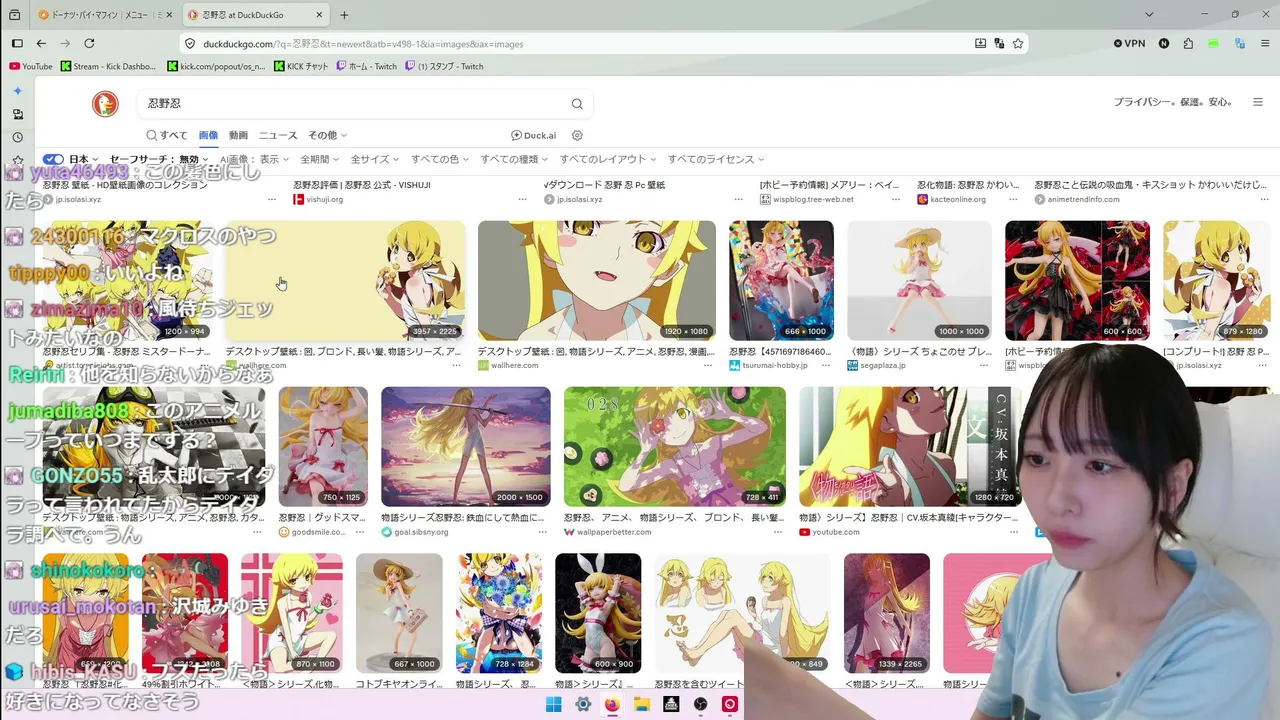The height and width of the screenshot is (720, 1280).
Task: Toggle the browser sidebar panel icon
Action: pyautogui.click(x=17, y=44)
